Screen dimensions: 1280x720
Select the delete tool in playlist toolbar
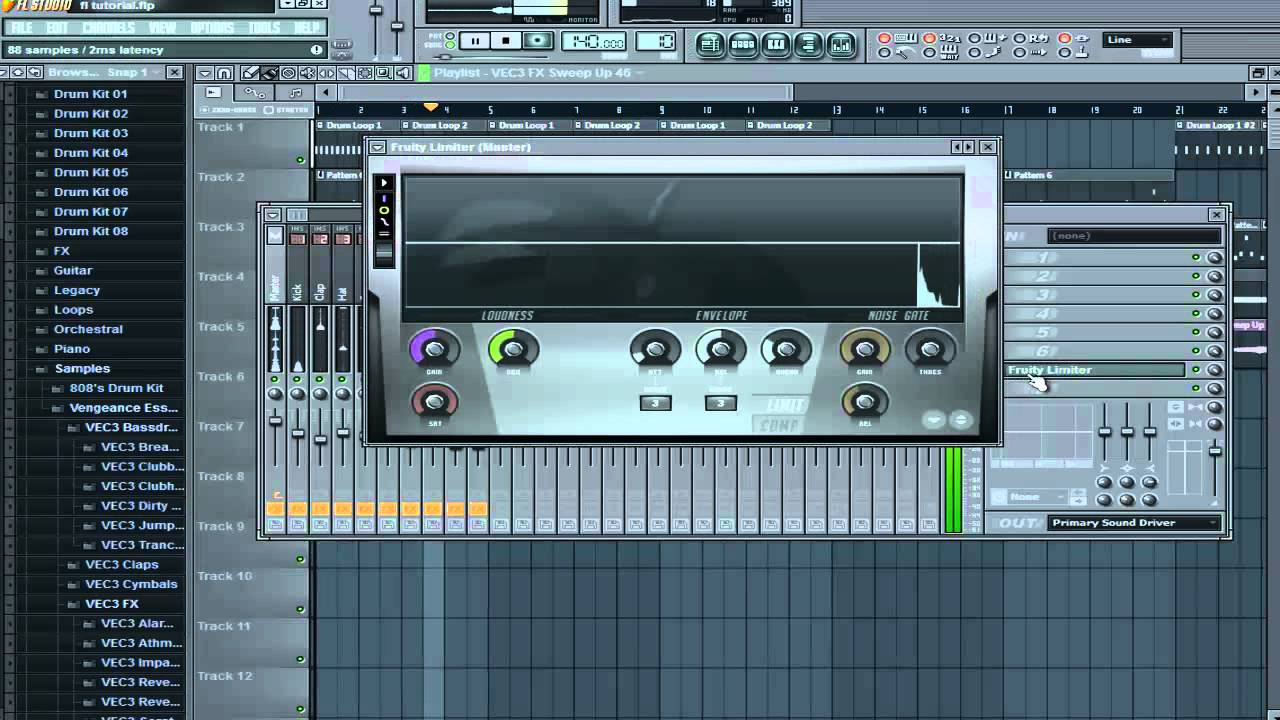click(x=289, y=73)
